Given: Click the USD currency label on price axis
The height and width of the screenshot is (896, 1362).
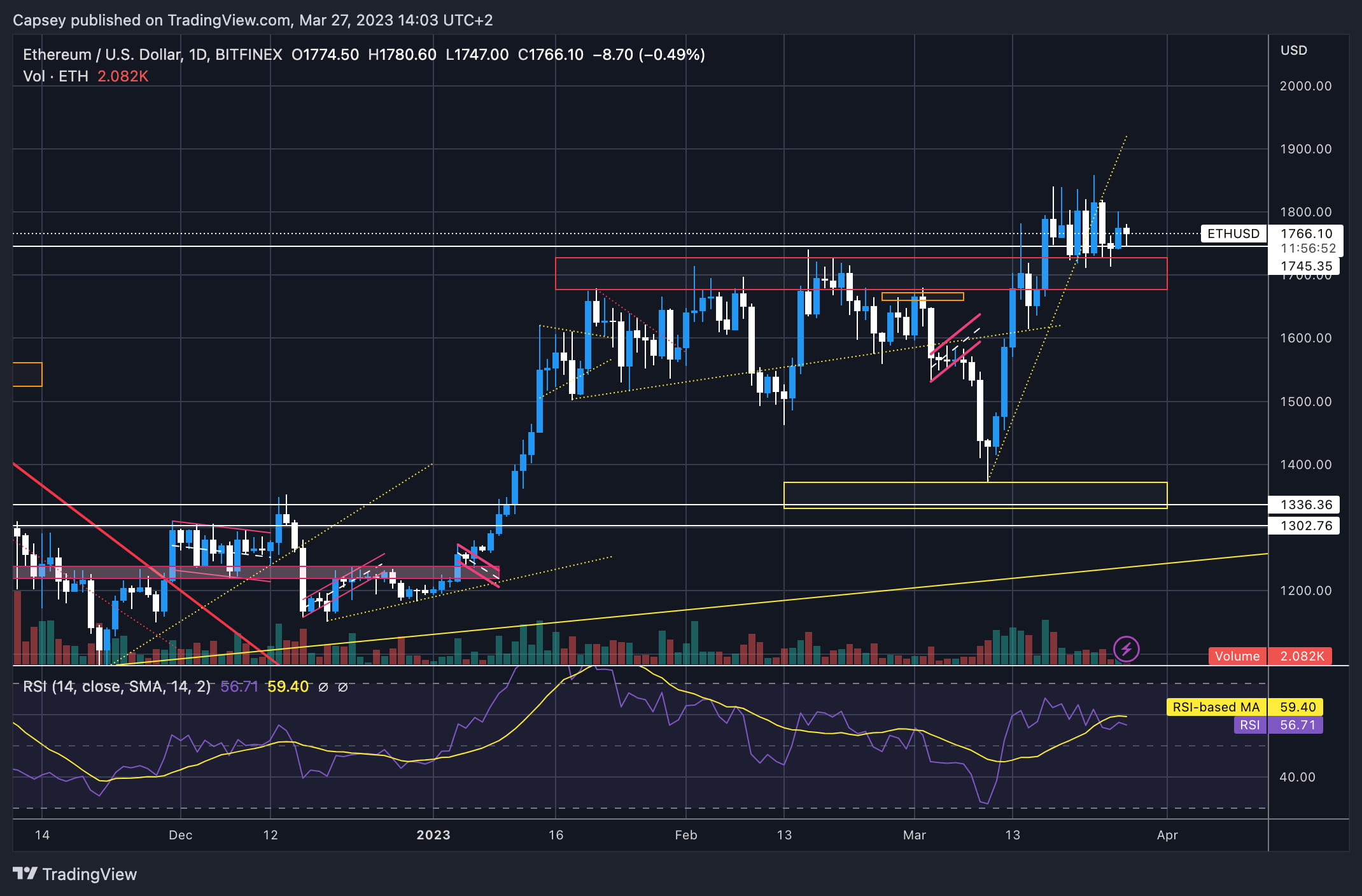Looking at the screenshot, I should point(1293,50).
